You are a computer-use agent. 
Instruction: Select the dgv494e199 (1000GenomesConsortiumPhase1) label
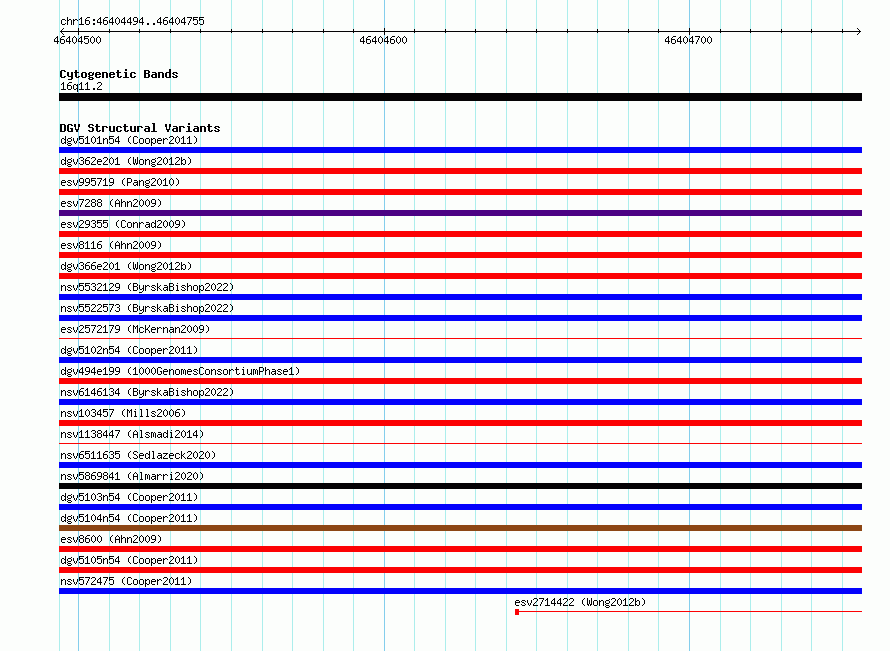point(180,371)
